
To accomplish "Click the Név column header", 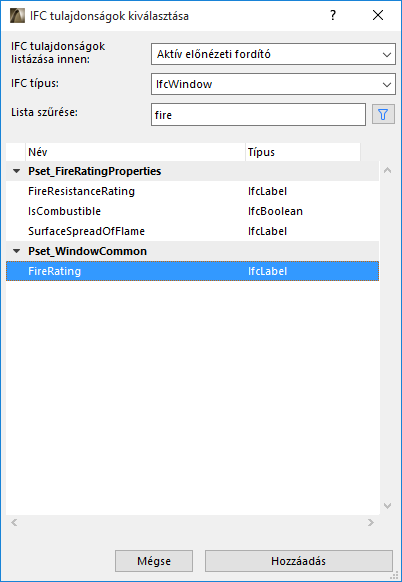I will [135, 152].
